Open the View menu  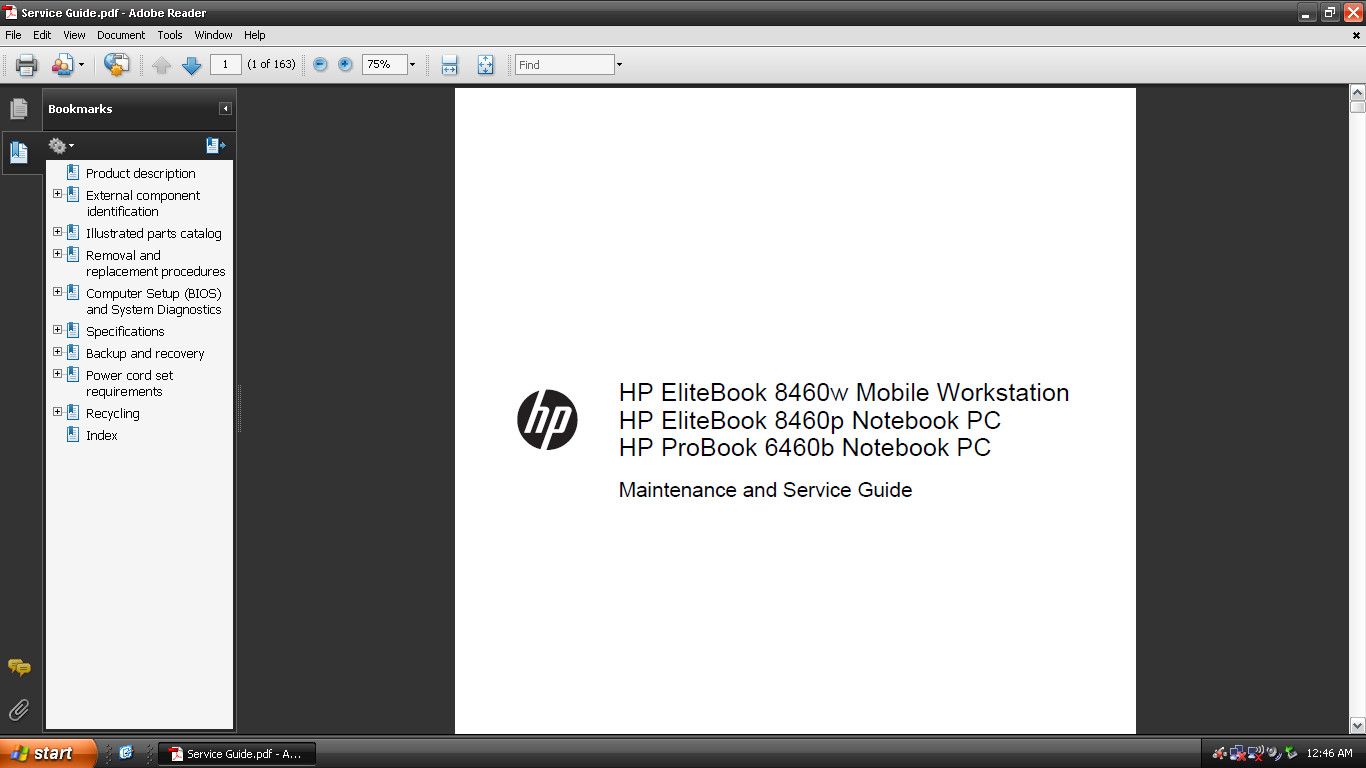pos(74,35)
